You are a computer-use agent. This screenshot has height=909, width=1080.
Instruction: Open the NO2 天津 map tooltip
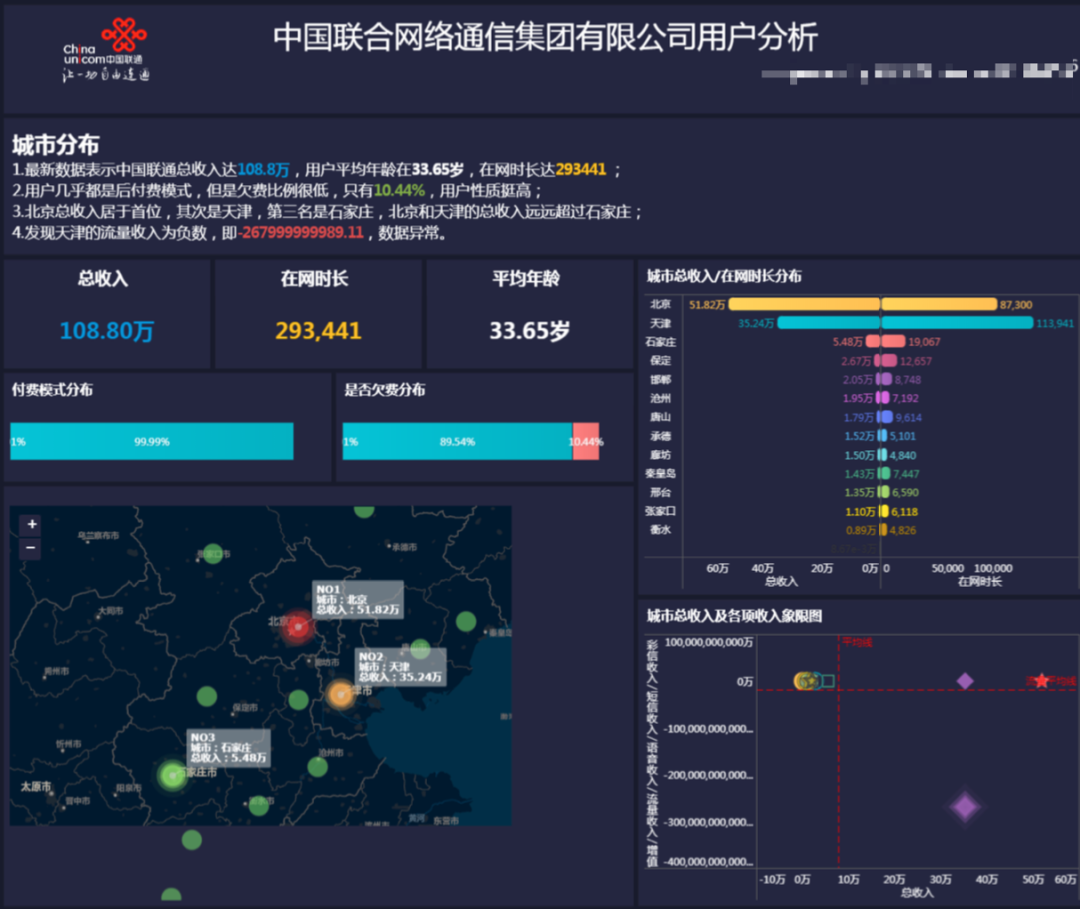(x=400, y=667)
